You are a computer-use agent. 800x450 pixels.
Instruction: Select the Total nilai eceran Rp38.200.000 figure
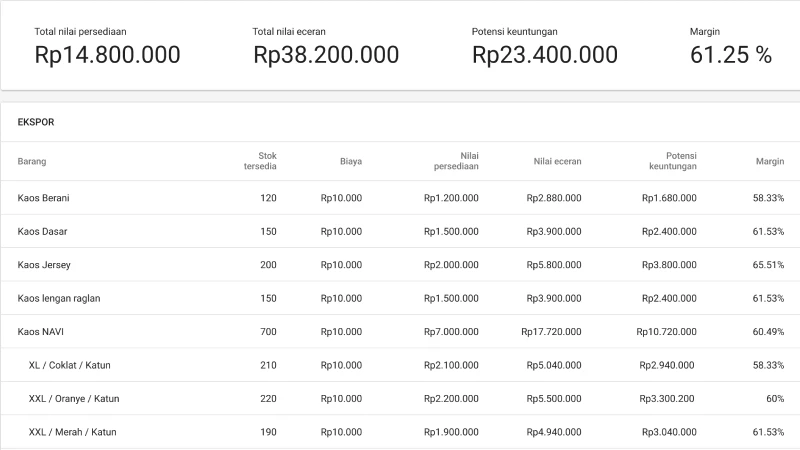[326, 55]
